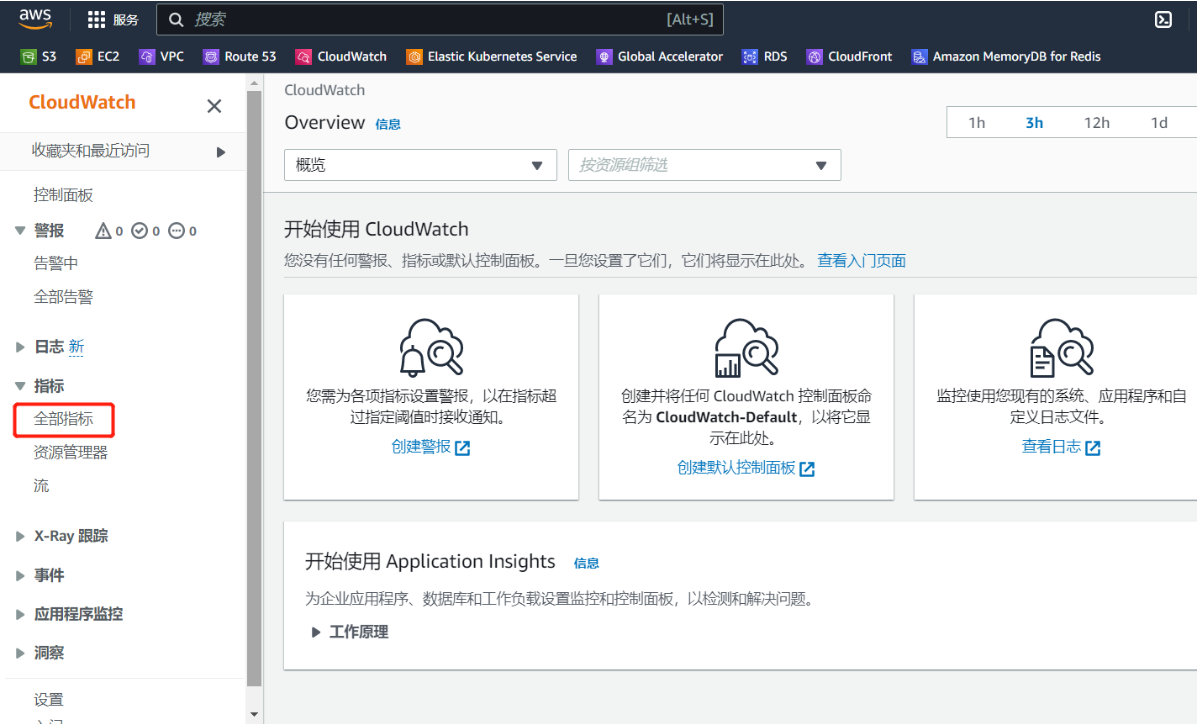The width and height of the screenshot is (1199, 724).
Task: Click the AWS logo home icon
Action: (35, 18)
